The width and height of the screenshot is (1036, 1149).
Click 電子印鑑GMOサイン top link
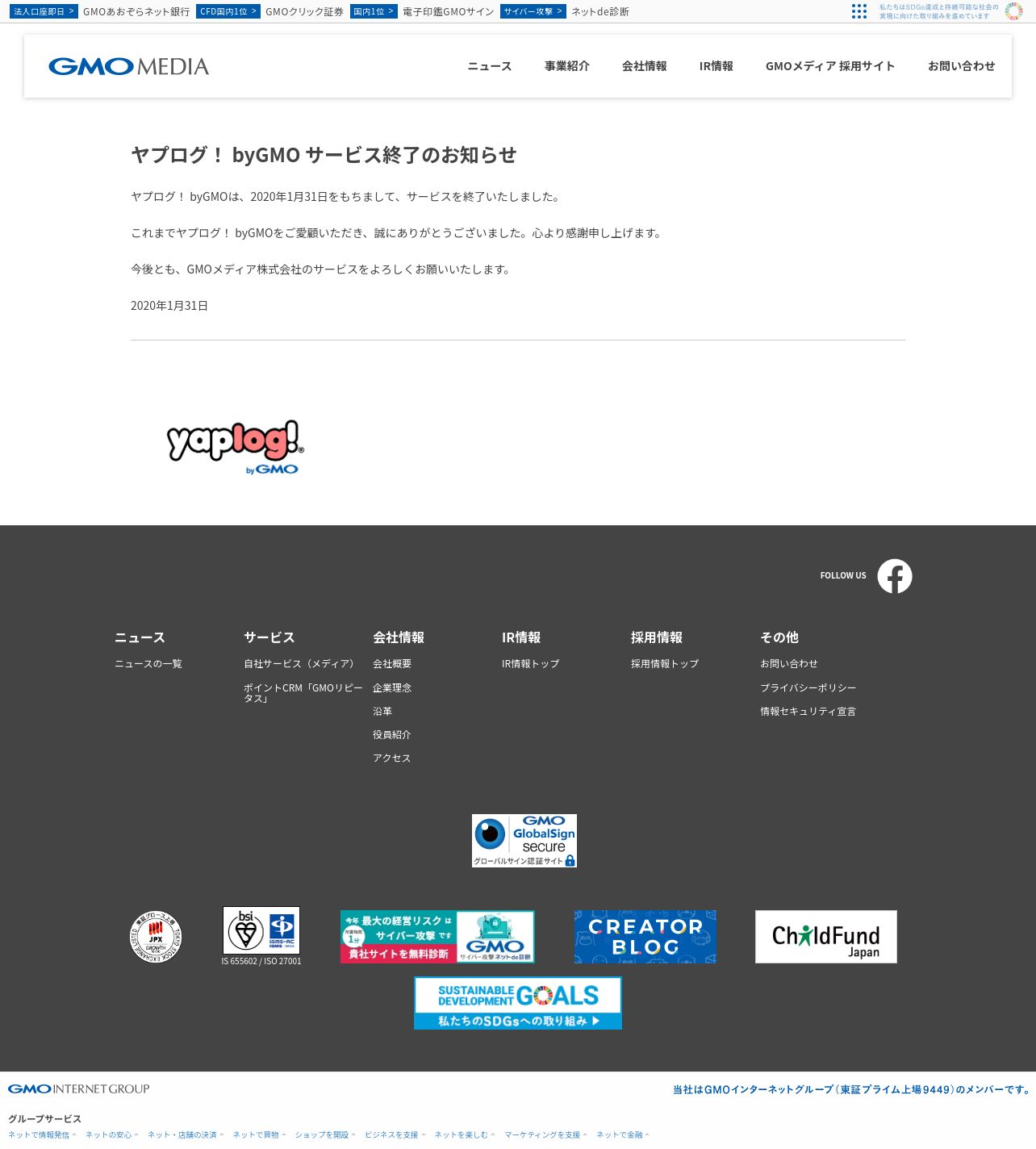(449, 11)
